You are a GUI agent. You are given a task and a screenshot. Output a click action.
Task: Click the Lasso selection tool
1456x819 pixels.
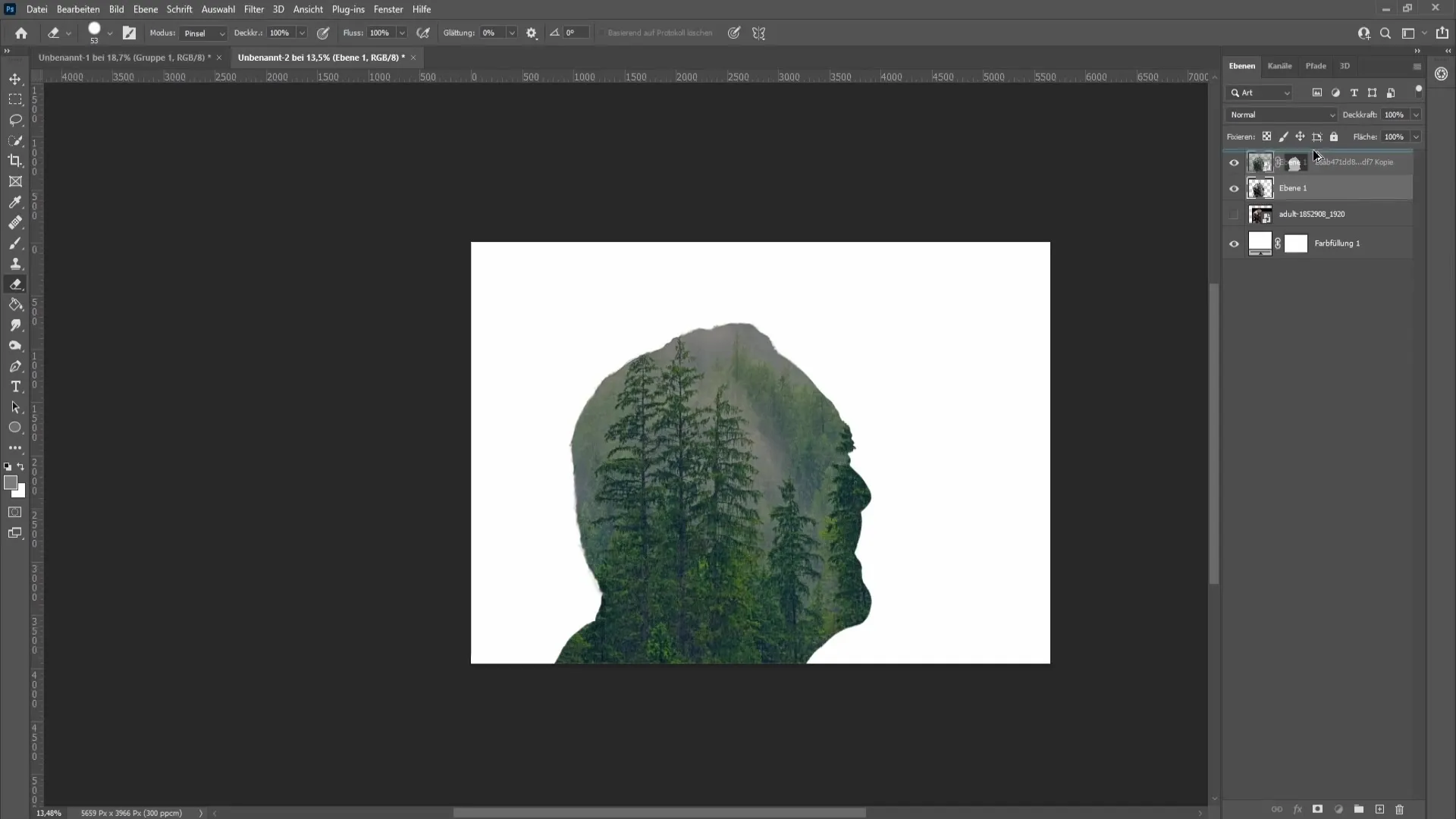point(15,119)
